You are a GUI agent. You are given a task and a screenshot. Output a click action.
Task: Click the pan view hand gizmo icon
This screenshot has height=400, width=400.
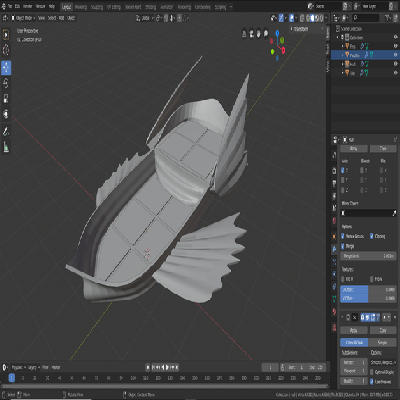tap(259, 34)
